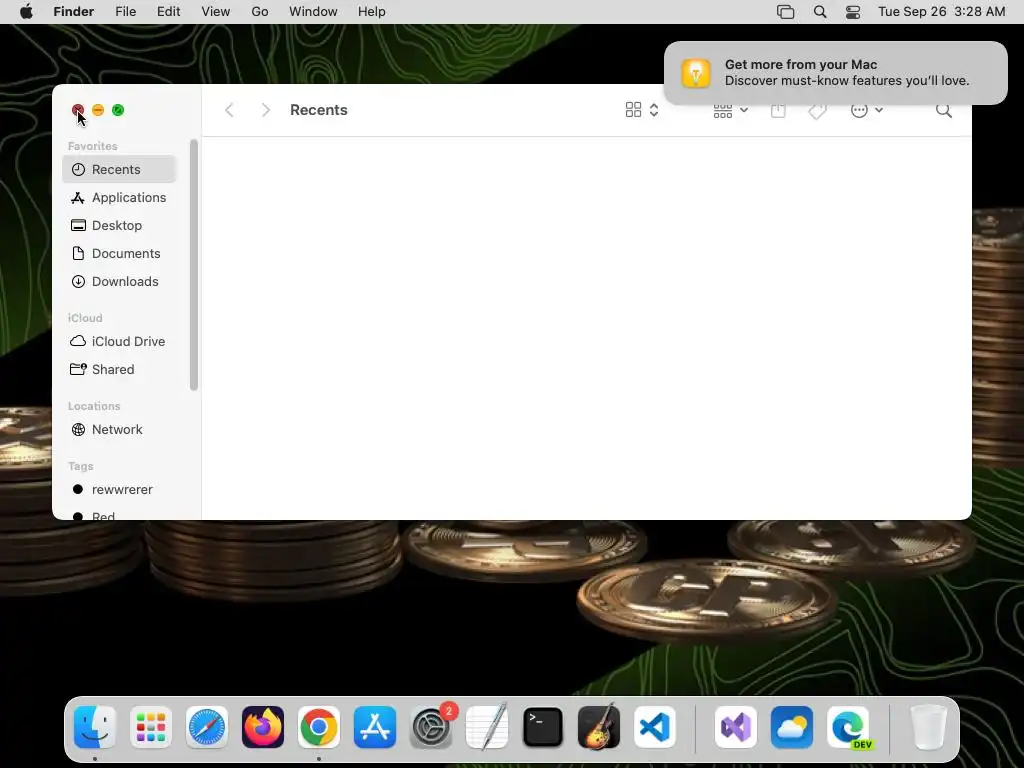Open the Edit Tags button
Screen dimensions: 1024x768
click(x=817, y=111)
